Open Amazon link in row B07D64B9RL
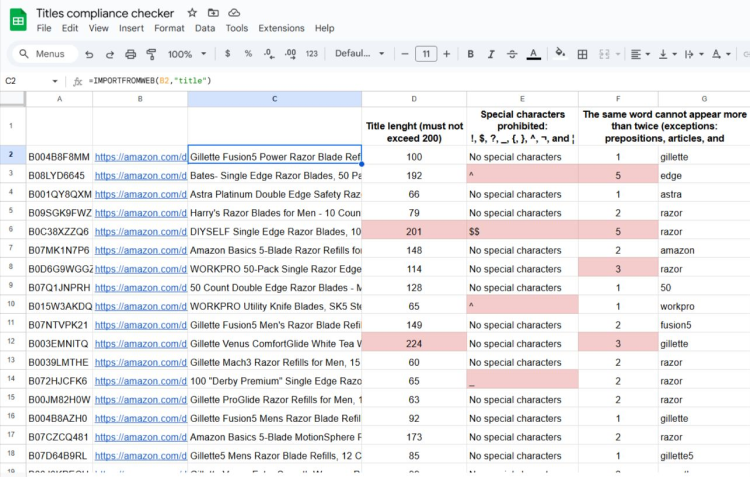750x477 pixels. [140, 455]
